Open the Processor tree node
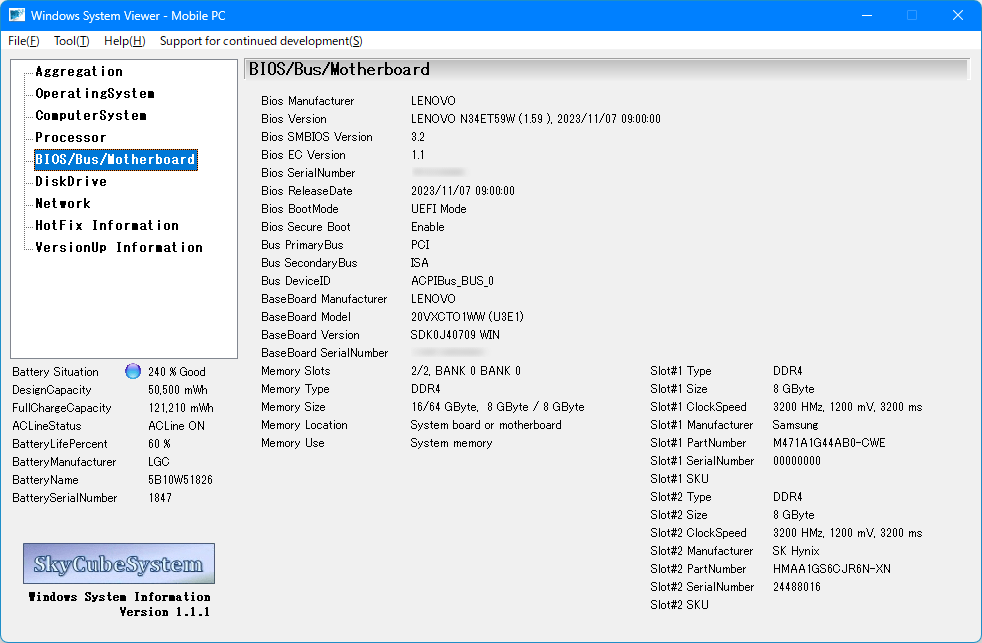This screenshot has width=982, height=643. tap(71, 137)
